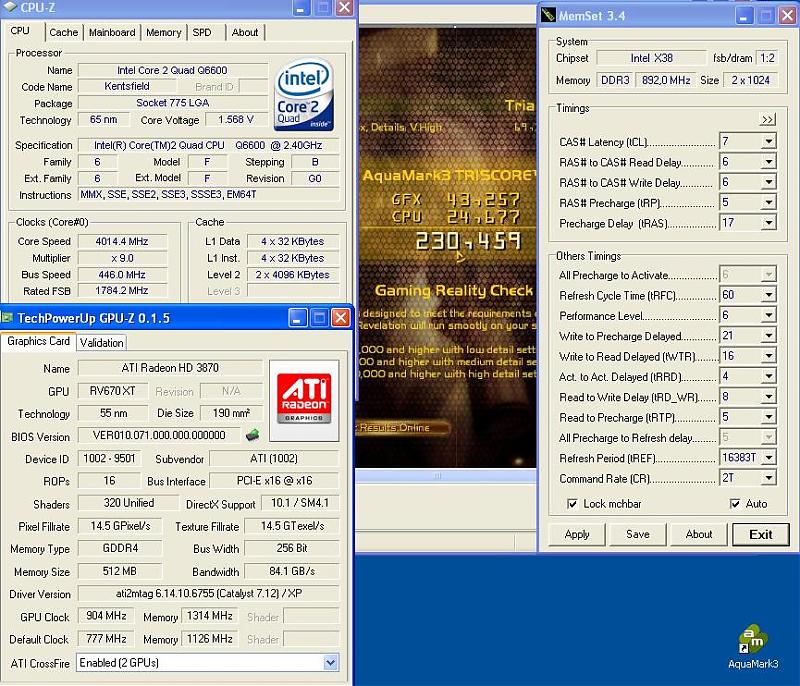Open the Command Rate (CR) dropdown
800x686 pixels.
coord(768,478)
